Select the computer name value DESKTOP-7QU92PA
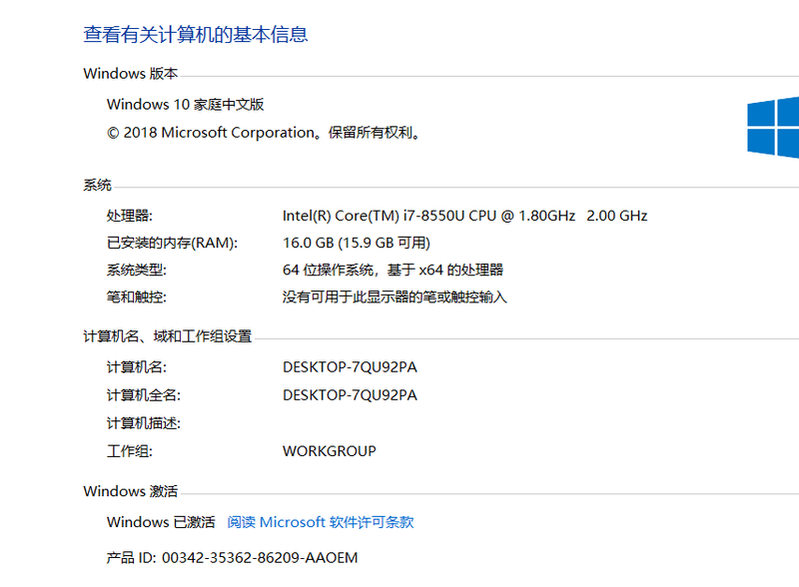This screenshot has height=587, width=799. 350,367
